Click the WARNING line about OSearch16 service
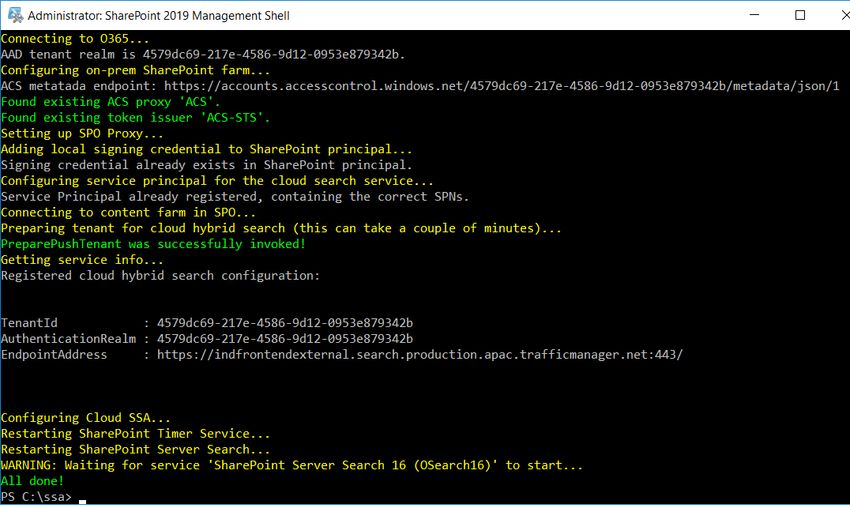This screenshot has width=850, height=508. pos(292,465)
